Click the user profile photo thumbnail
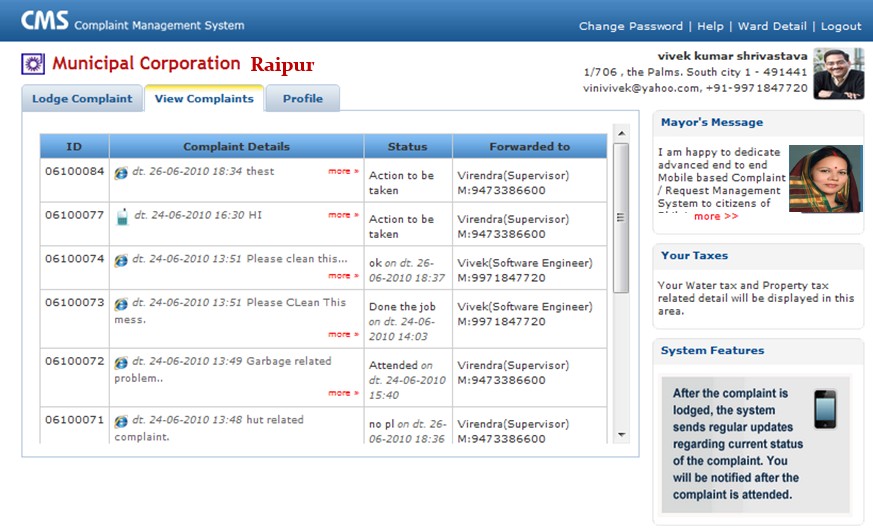Screen dimensions: 873x529 [x=838, y=73]
